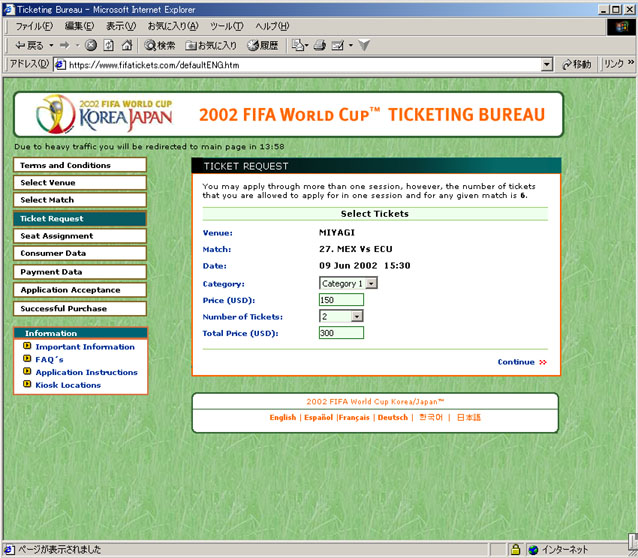638x558 pixels.
Task: Select the Ticket Request step
Action: click(x=80, y=219)
